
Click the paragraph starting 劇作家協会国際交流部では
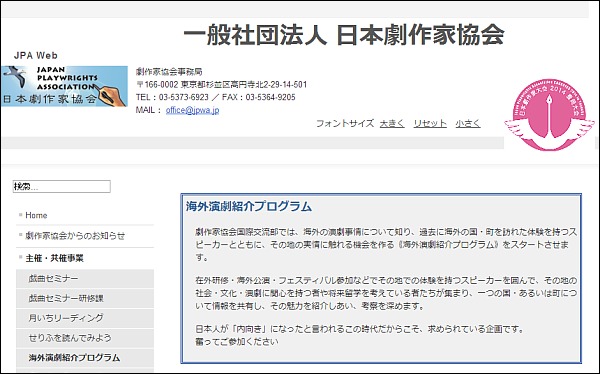(386, 245)
